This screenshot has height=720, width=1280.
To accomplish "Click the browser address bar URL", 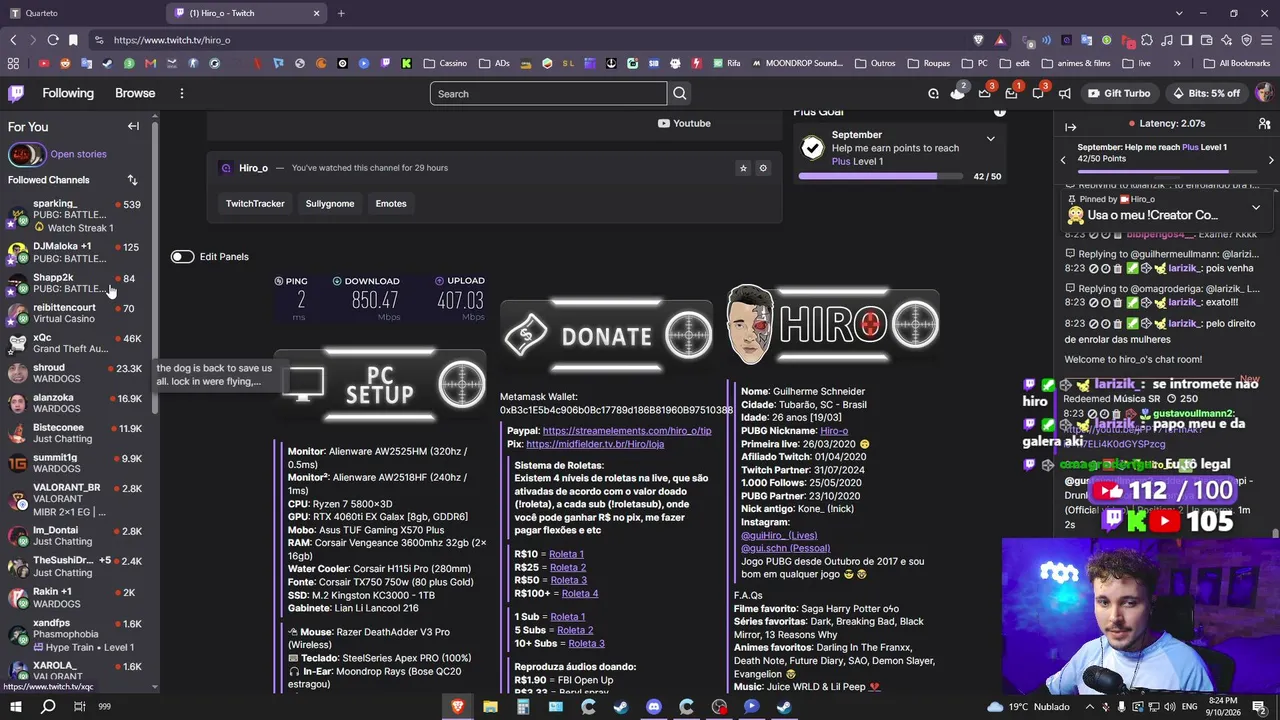I will tap(172, 40).
